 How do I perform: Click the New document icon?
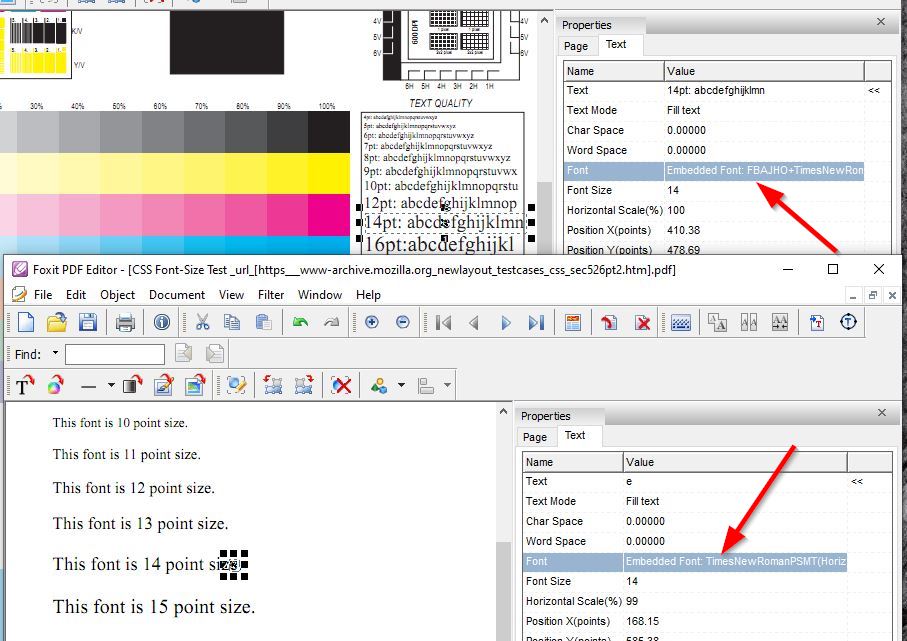25,322
